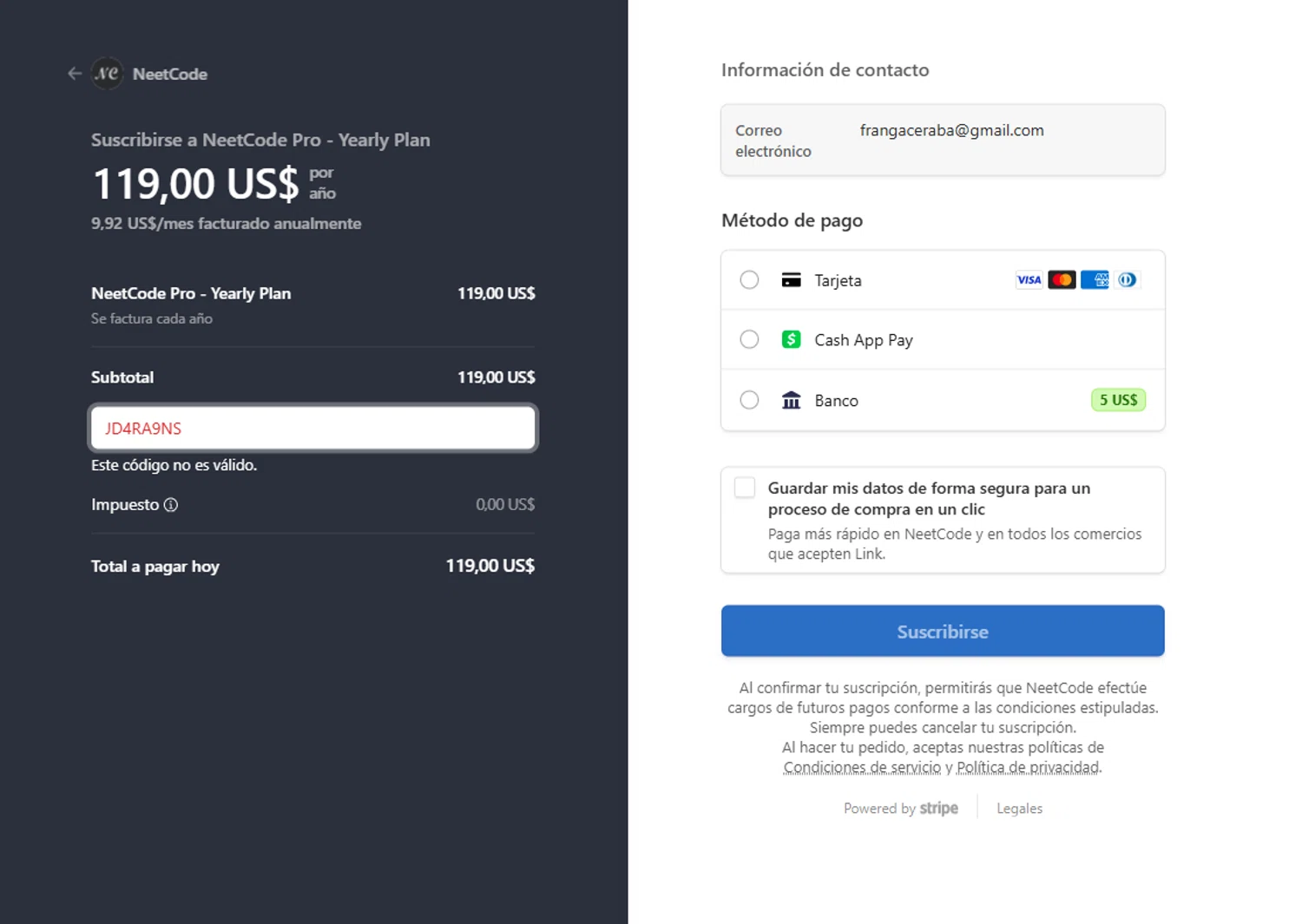Click the Visa card icon
Screen dimensions: 1302x924
click(x=1029, y=280)
